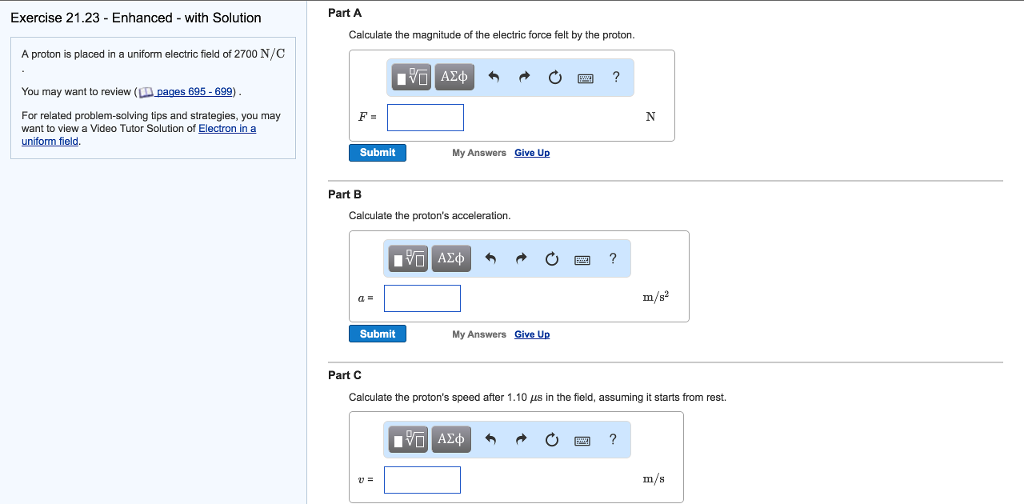Open help question mark in Part C
This screenshot has height=504, width=1024.
point(613,440)
